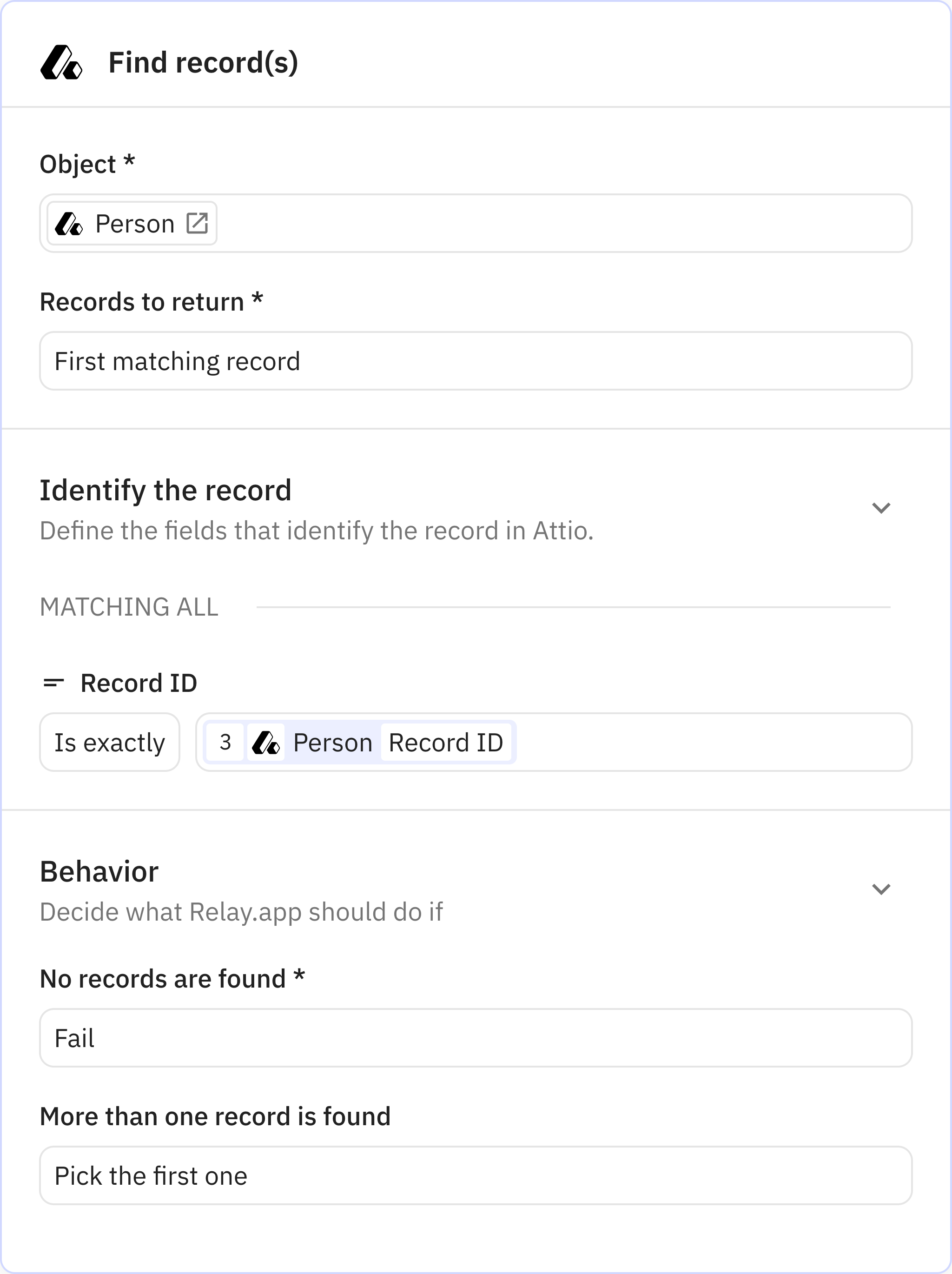Click the Record ID condition row label

pos(139,683)
